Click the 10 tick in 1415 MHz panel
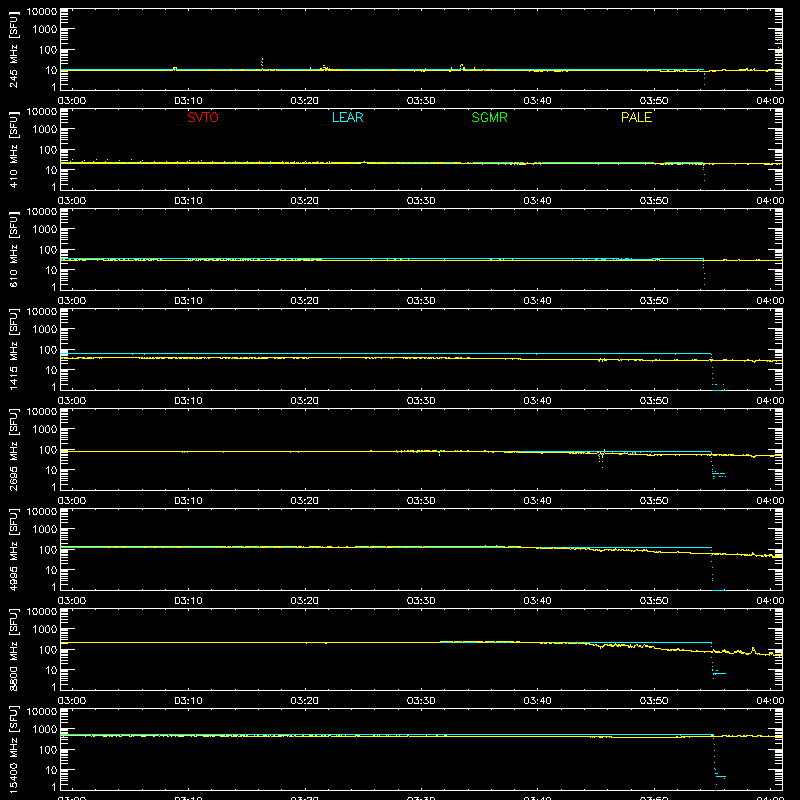800x800 pixels. tap(51, 370)
